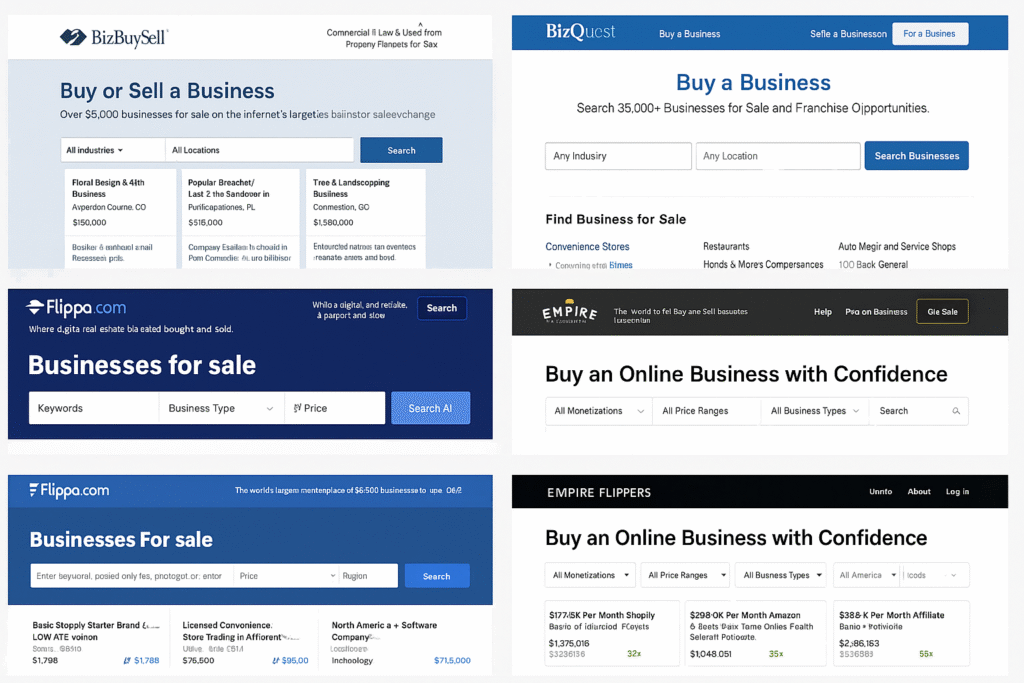Open the Price dropdown next to Region on Flippa
Viewport: 1024px width, 683px height.
pyautogui.click(x=286, y=576)
